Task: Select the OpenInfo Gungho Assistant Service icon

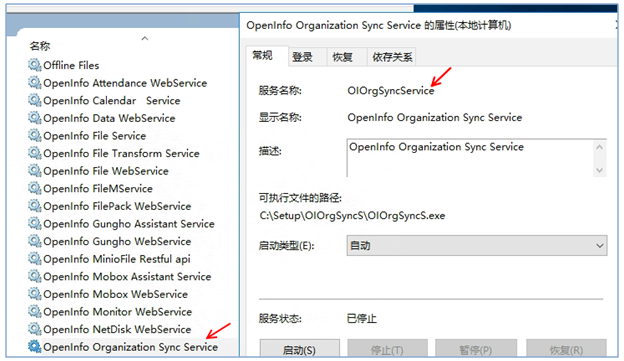Action: (x=35, y=223)
